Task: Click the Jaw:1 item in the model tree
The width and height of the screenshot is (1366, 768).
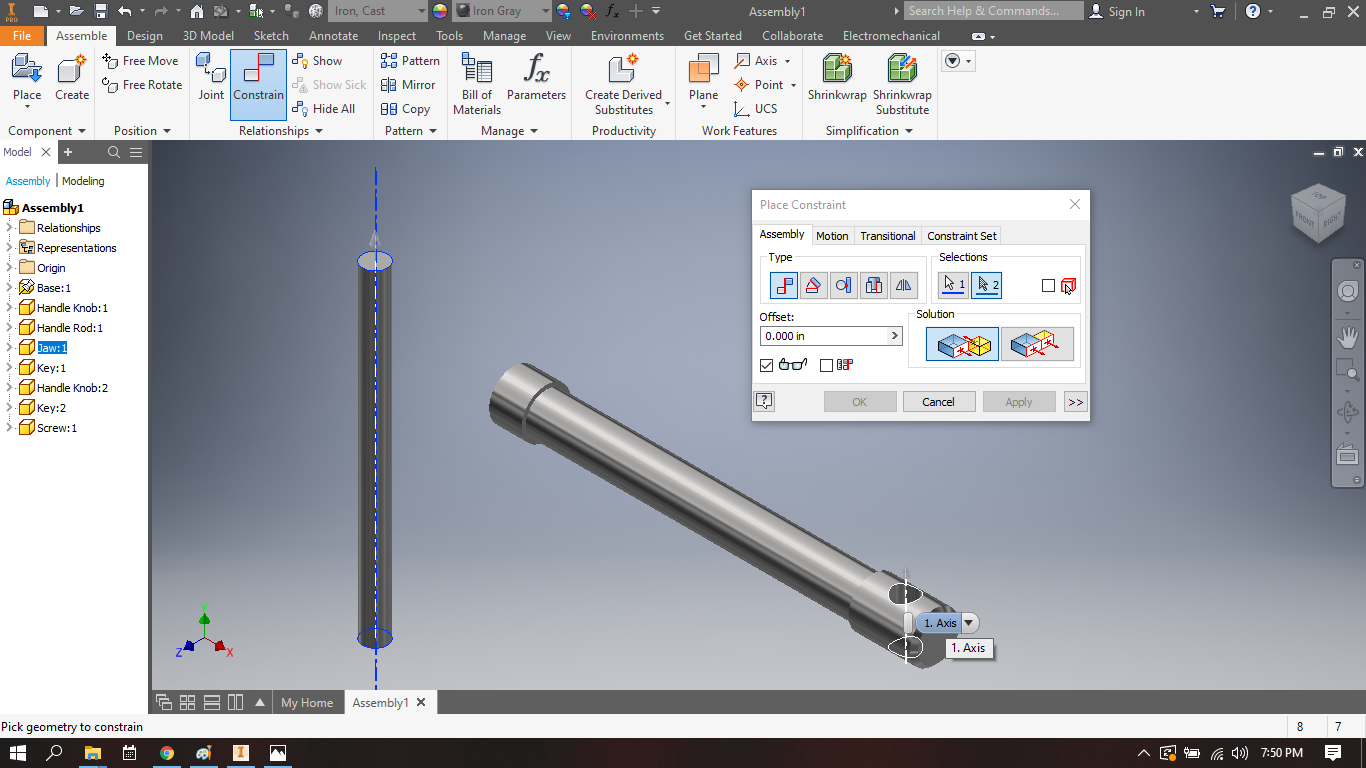Action: [x=51, y=347]
